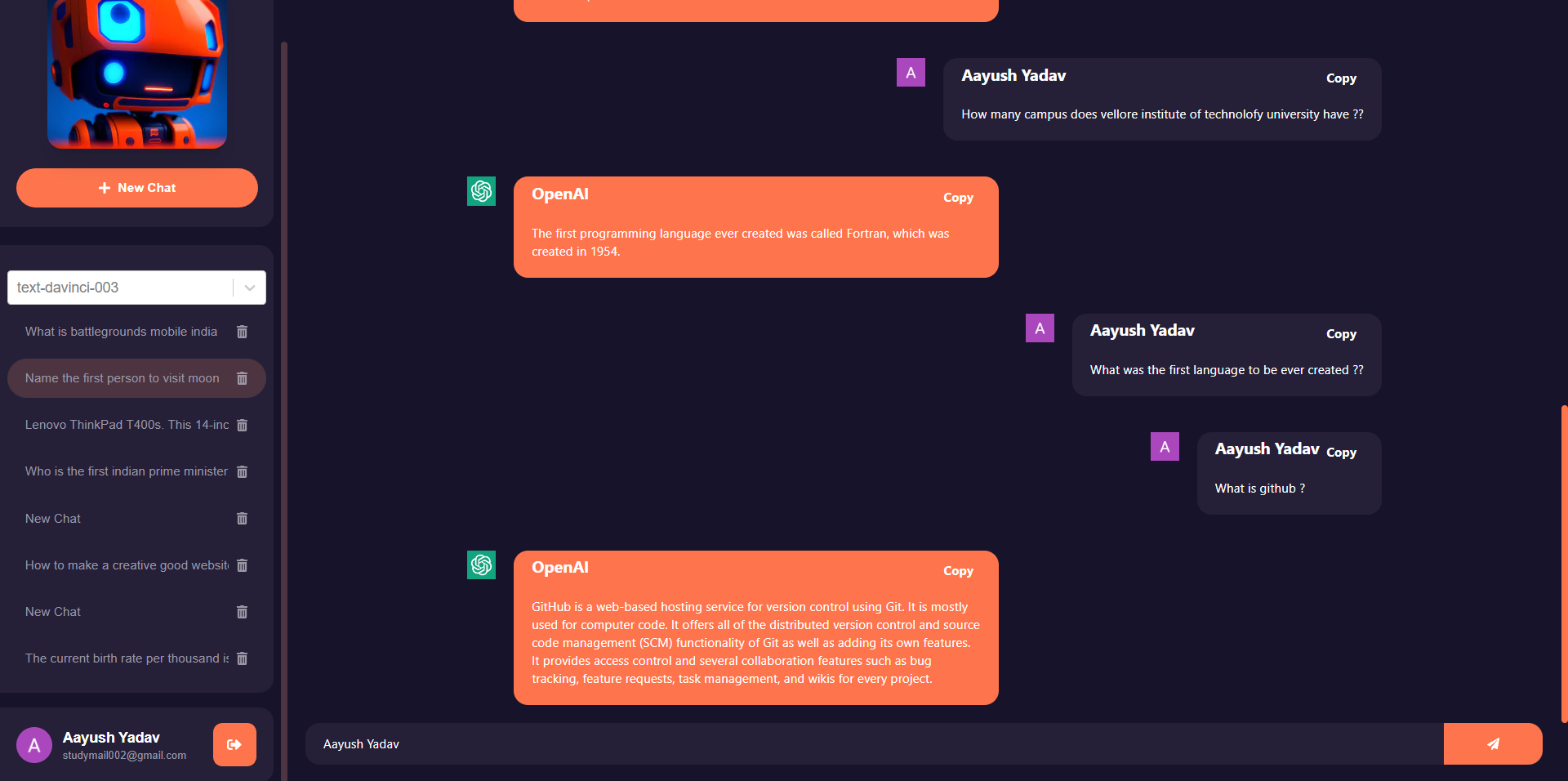The width and height of the screenshot is (1568, 781).
Task: Delete the 'The current birth rate per thousand' chat
Action: click(241, 658)
